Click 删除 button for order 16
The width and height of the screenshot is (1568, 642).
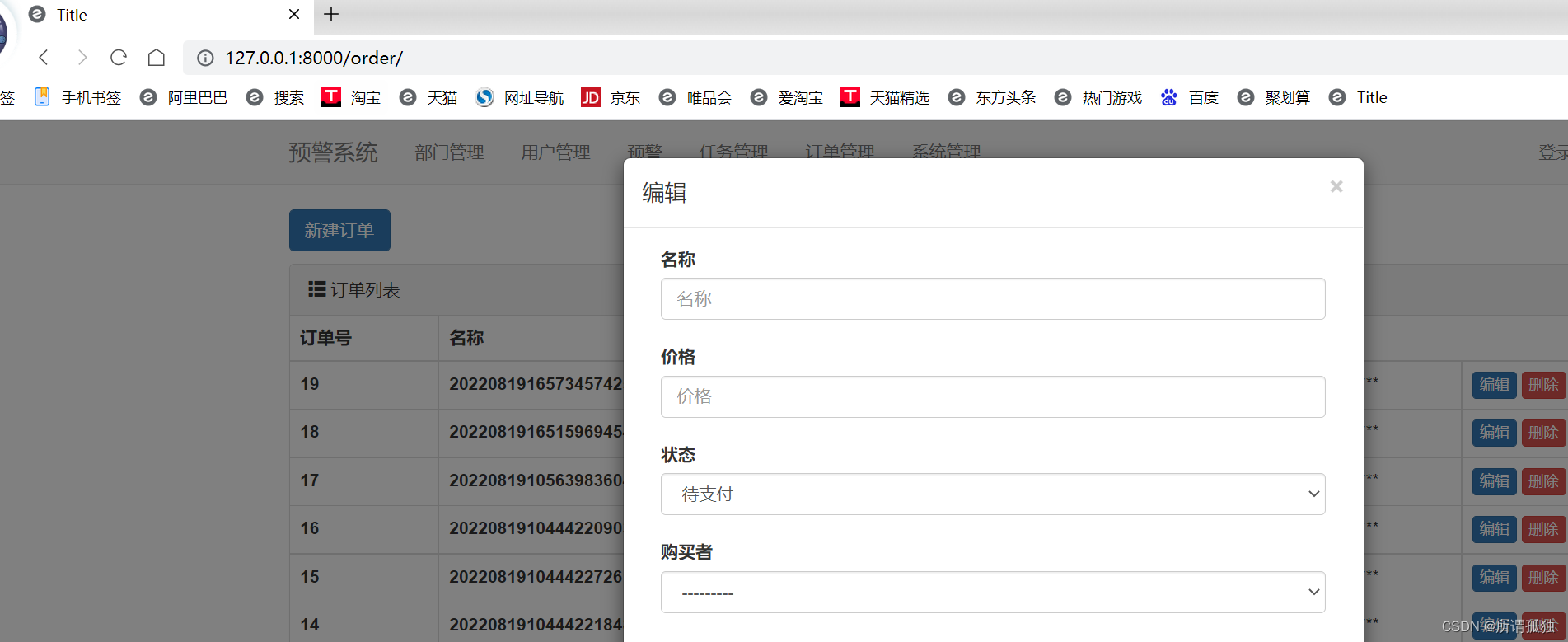pos(1543,529)
